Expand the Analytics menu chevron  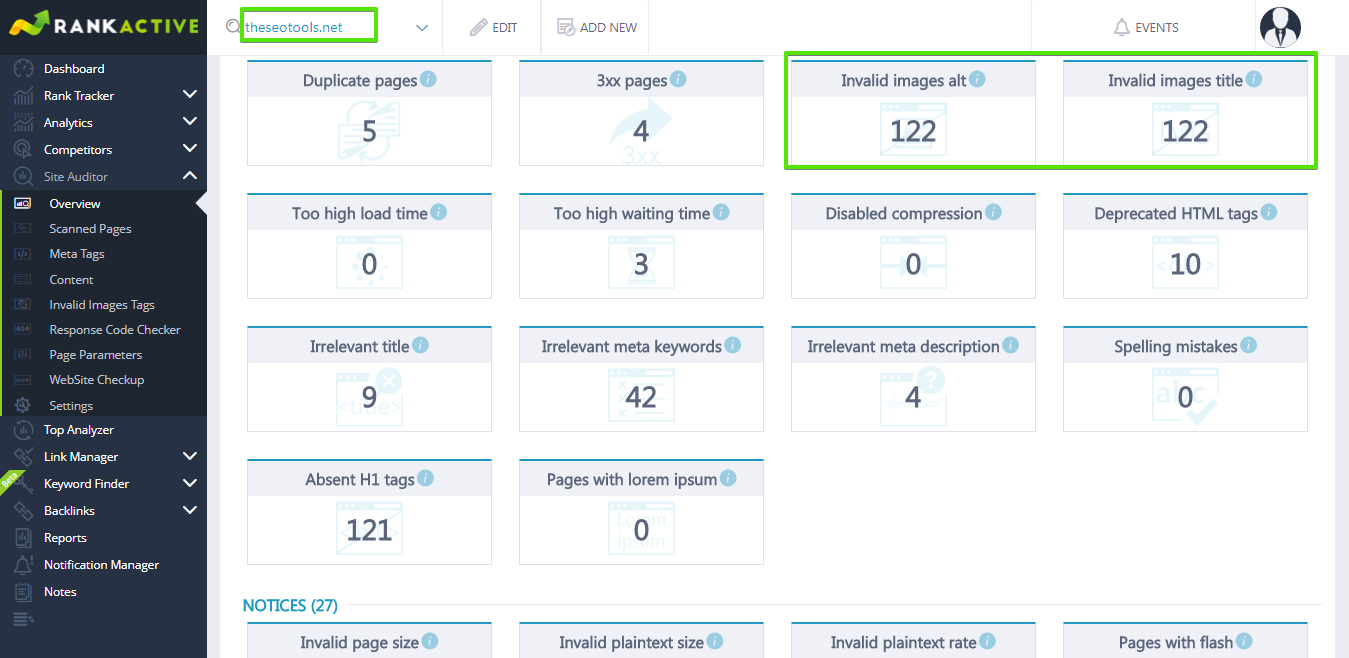tap(190, 122)
